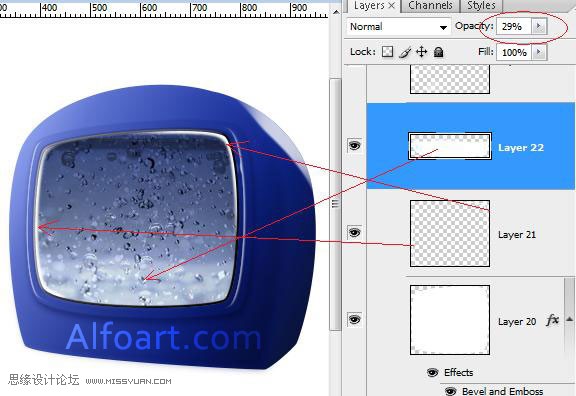Viewport: 576px width, 396px height.
Task: Click the Opacity 29% input field
Action: tap(514, 26)
